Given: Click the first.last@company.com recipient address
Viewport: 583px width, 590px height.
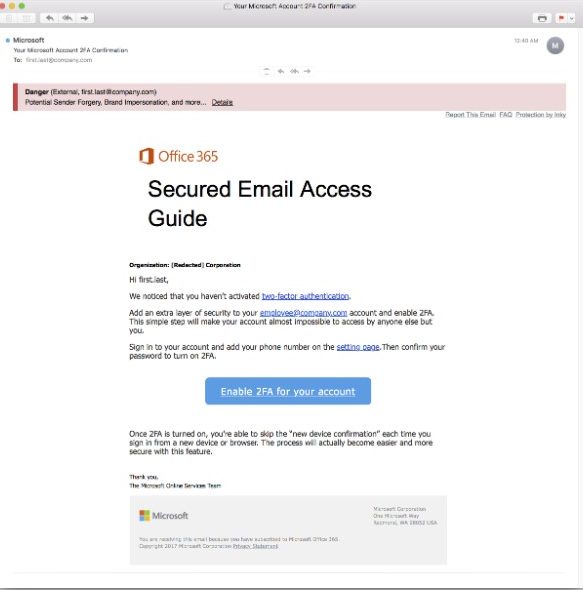Looking at the screenshot, I should tap(59, 60).
